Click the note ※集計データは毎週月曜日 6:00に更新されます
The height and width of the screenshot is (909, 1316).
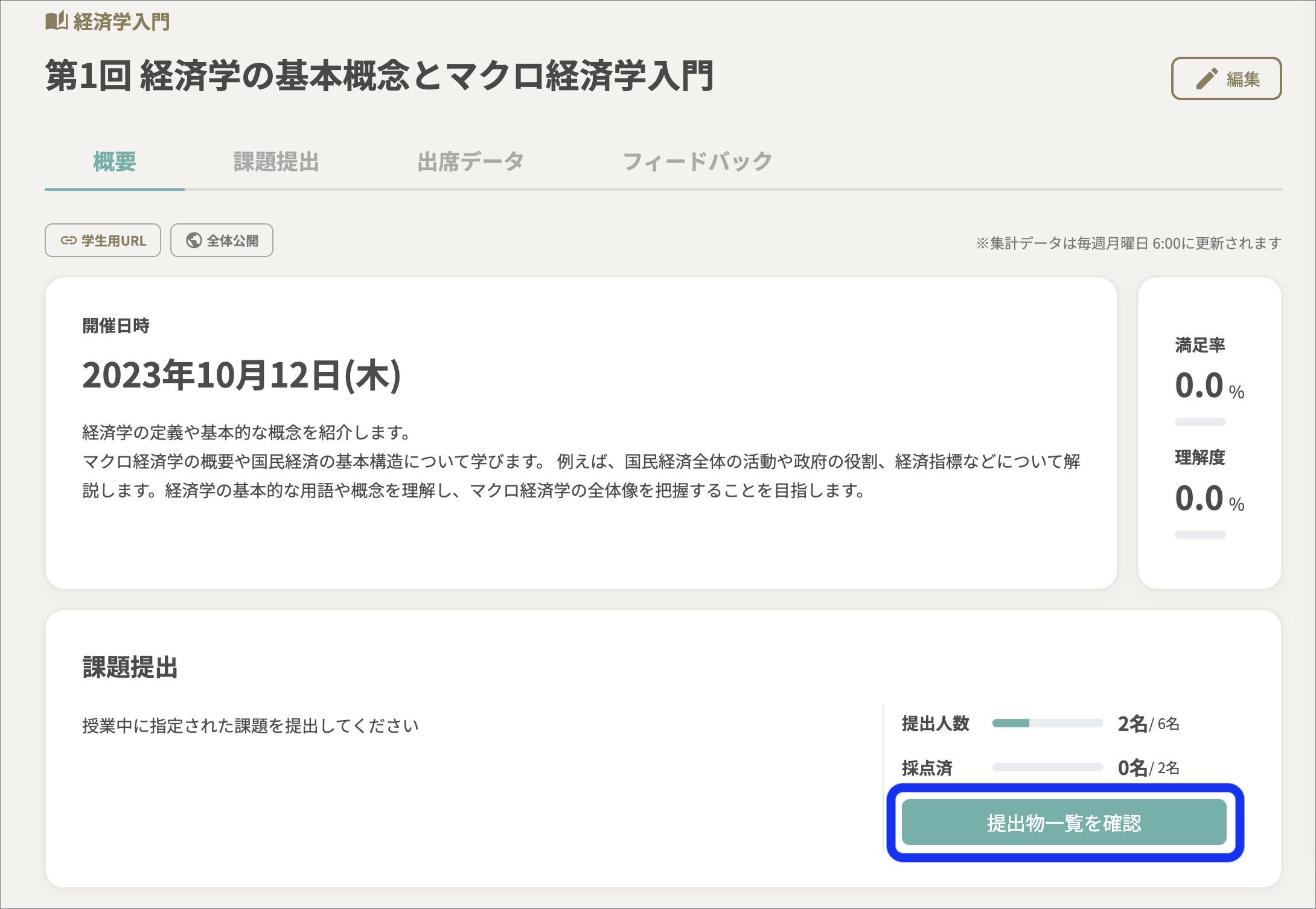click(1129, 243)
